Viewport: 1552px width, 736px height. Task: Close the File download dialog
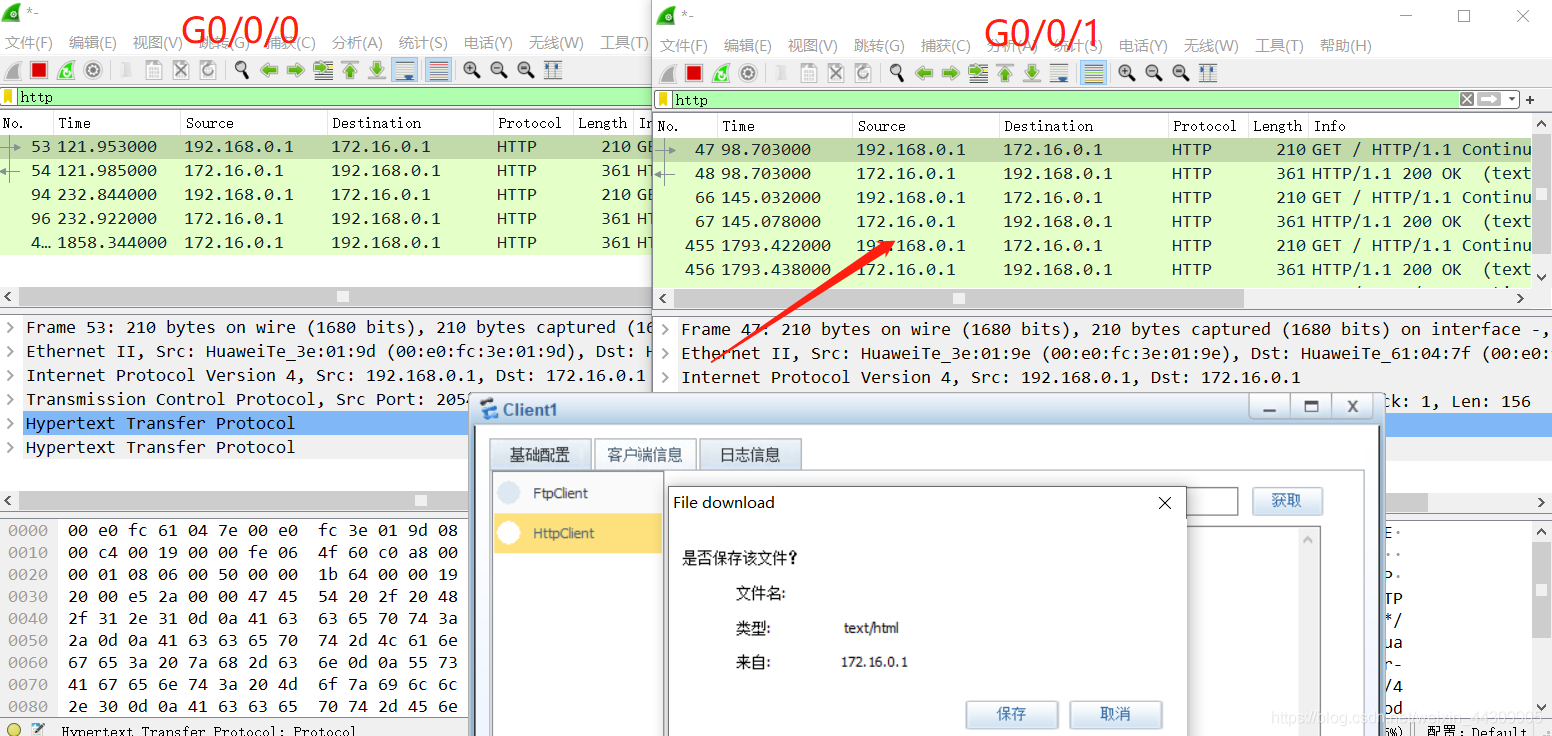[1164, 503]
